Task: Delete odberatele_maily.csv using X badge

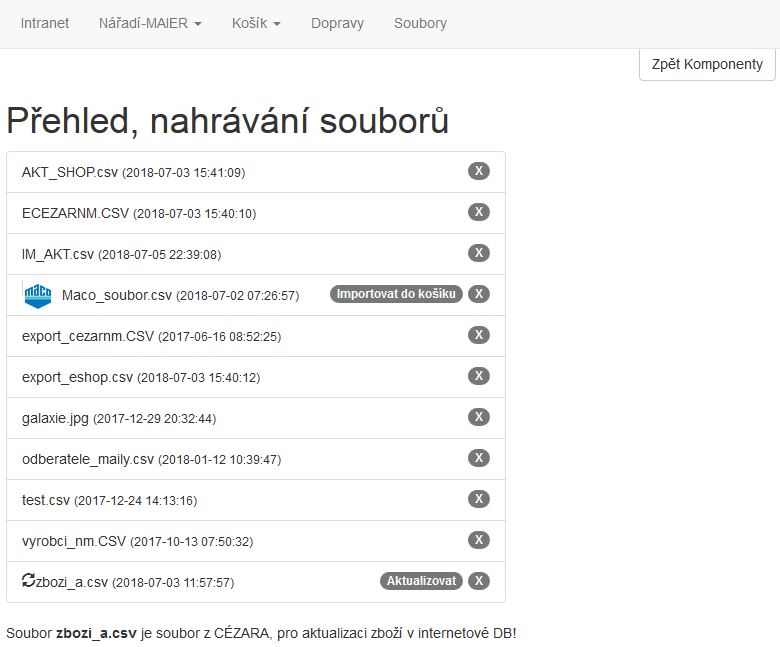Action: 478,458
